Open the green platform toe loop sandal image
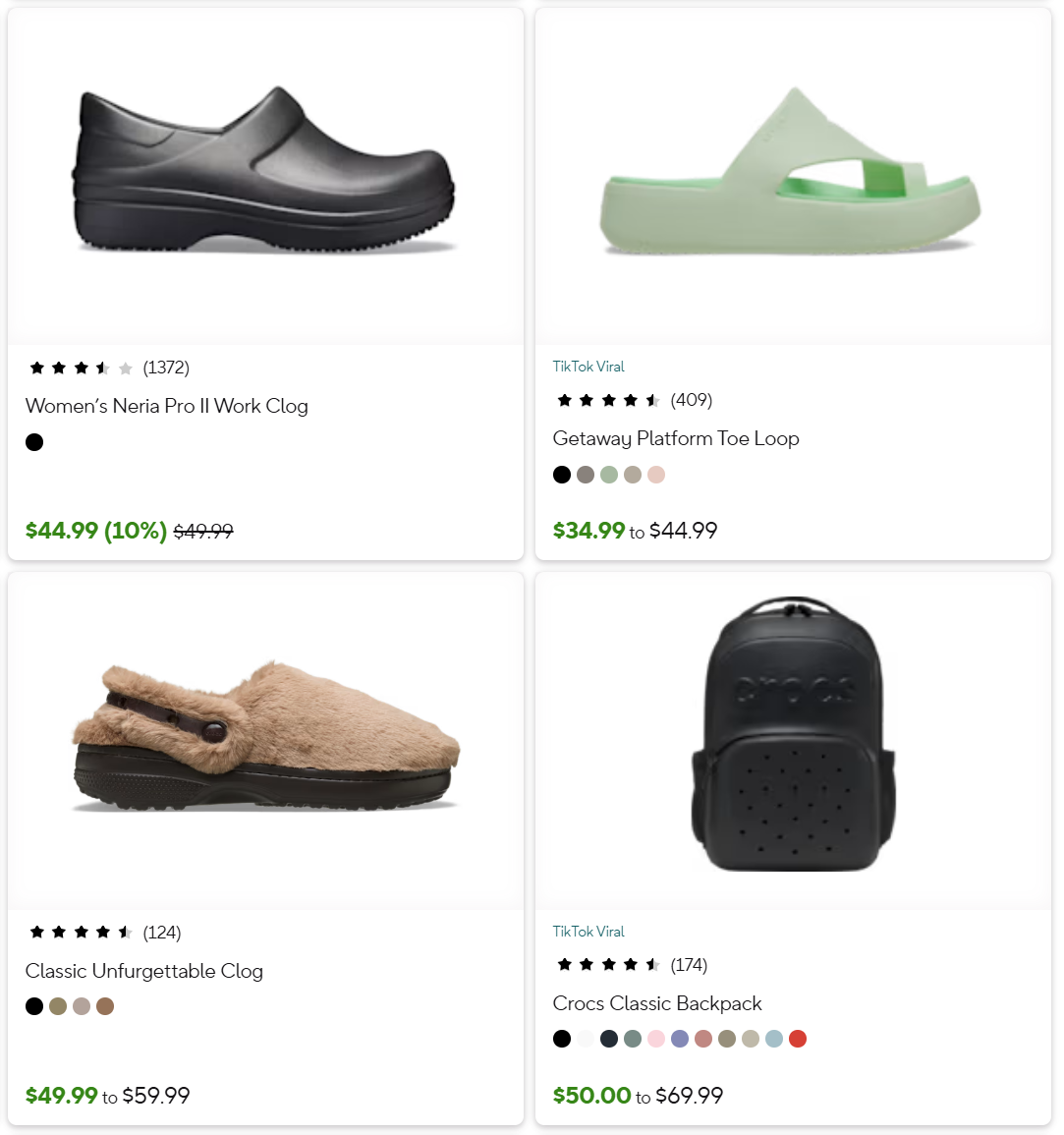Image resolution: width=1064 pixels, height=1135 pixels. point(791,175)
